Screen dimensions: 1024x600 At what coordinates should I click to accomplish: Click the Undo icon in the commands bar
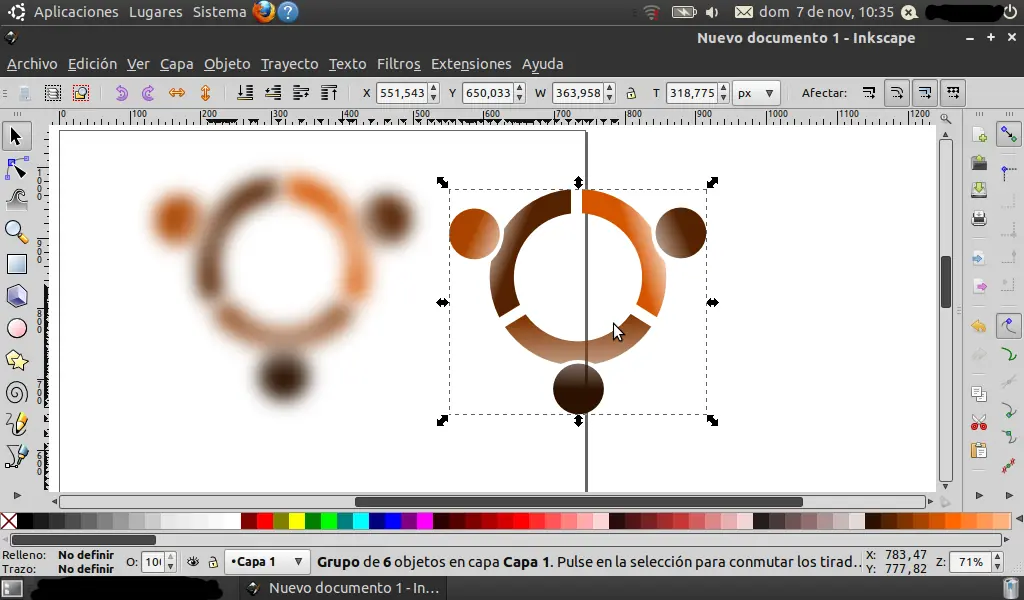pos(121,92)
